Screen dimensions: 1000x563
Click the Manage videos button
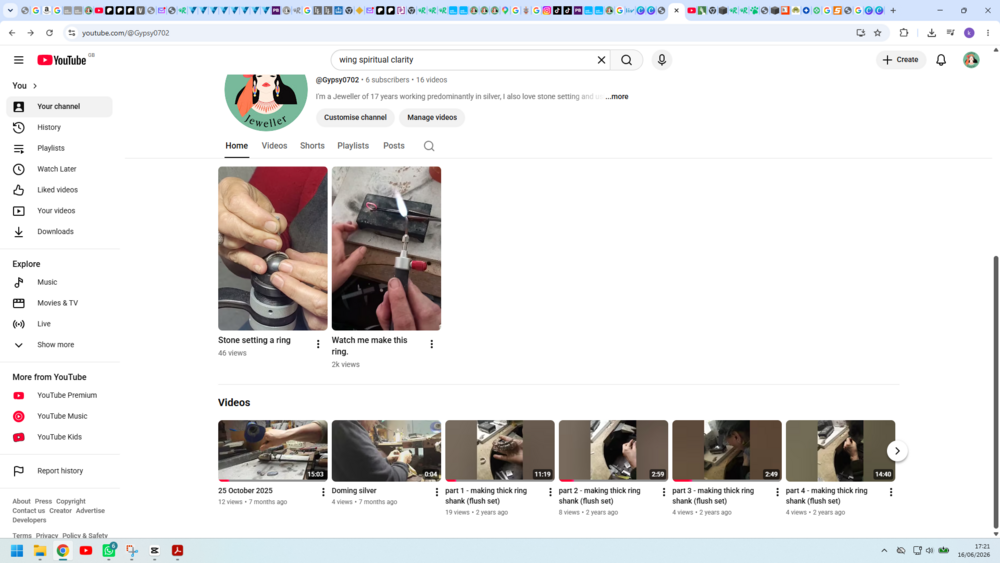432,117
